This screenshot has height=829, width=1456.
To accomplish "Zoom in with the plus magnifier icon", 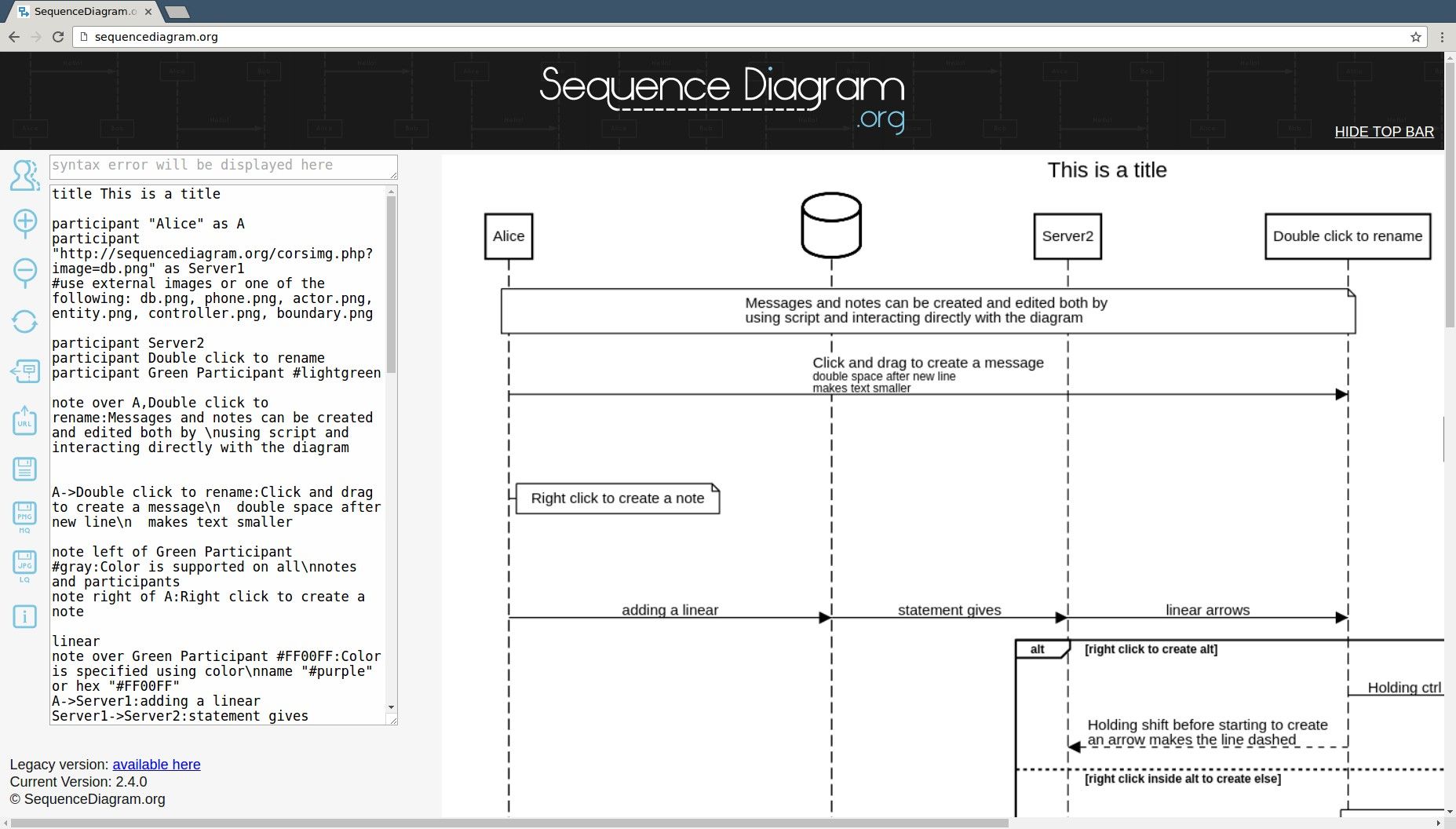I will pos(25,223).
